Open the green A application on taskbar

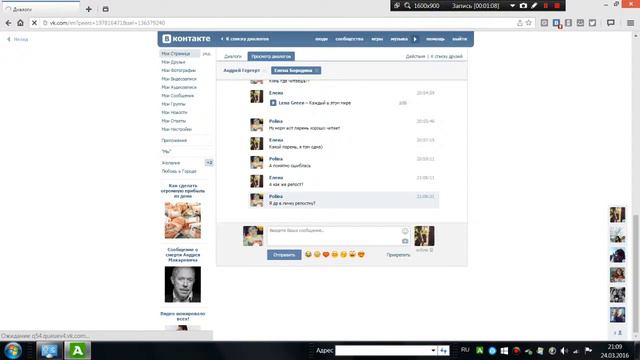tap(77, 350)
